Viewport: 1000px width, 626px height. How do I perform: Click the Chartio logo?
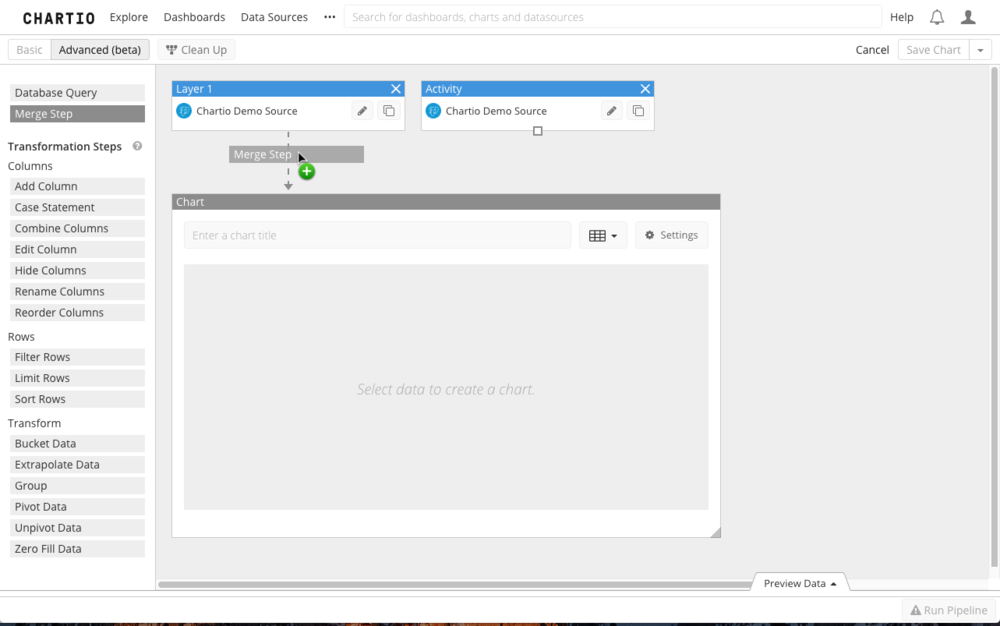coord(59,18)
